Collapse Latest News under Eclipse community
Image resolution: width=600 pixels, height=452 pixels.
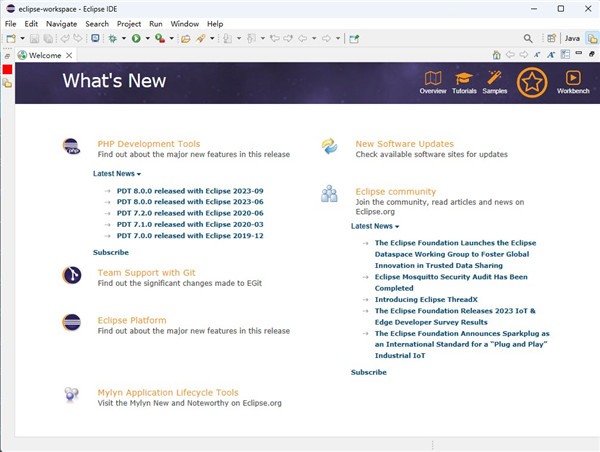tap(374, 226)
